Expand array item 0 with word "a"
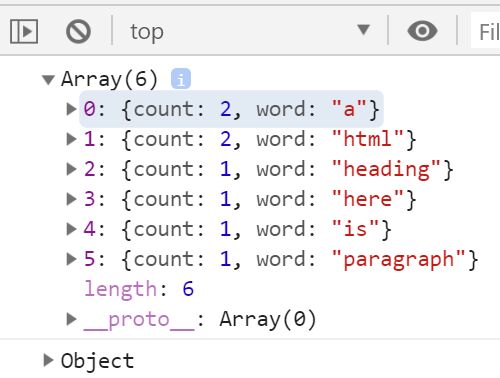 [71, 109]
